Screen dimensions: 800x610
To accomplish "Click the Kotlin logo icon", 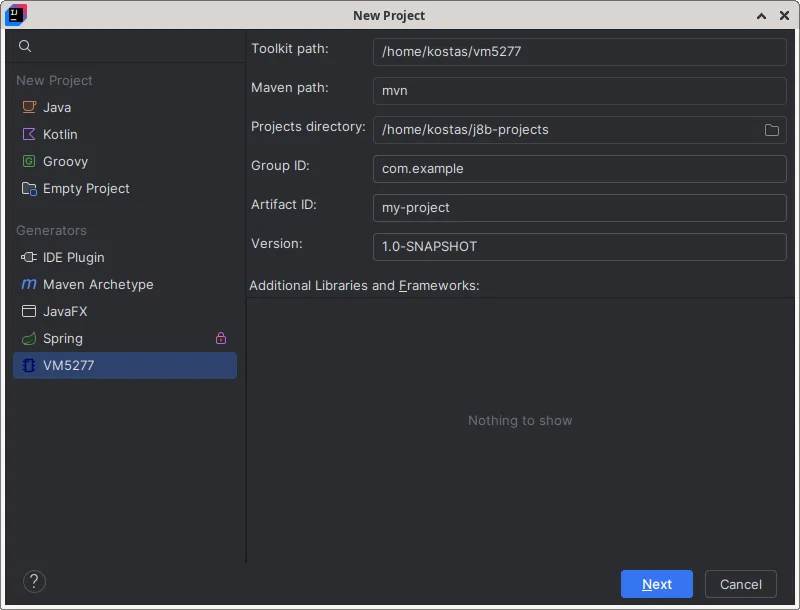I will pos(29,134).
